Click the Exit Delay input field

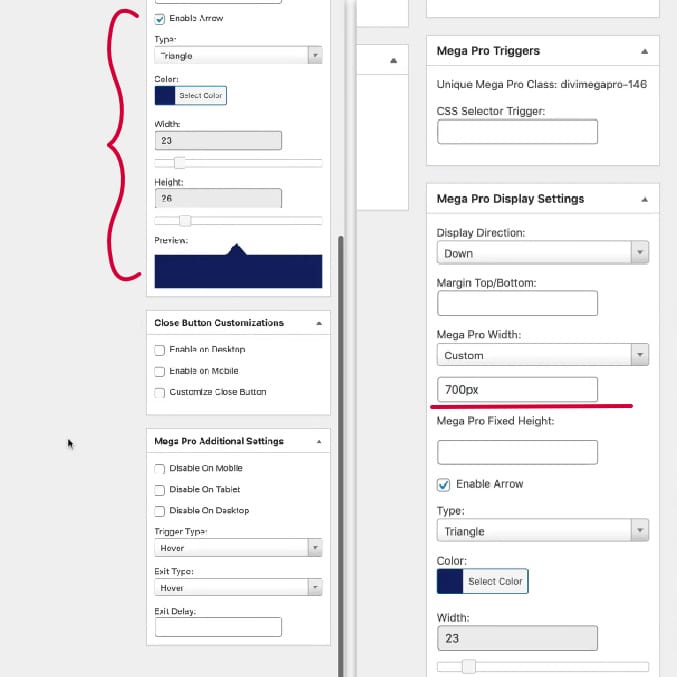point(218,627)
